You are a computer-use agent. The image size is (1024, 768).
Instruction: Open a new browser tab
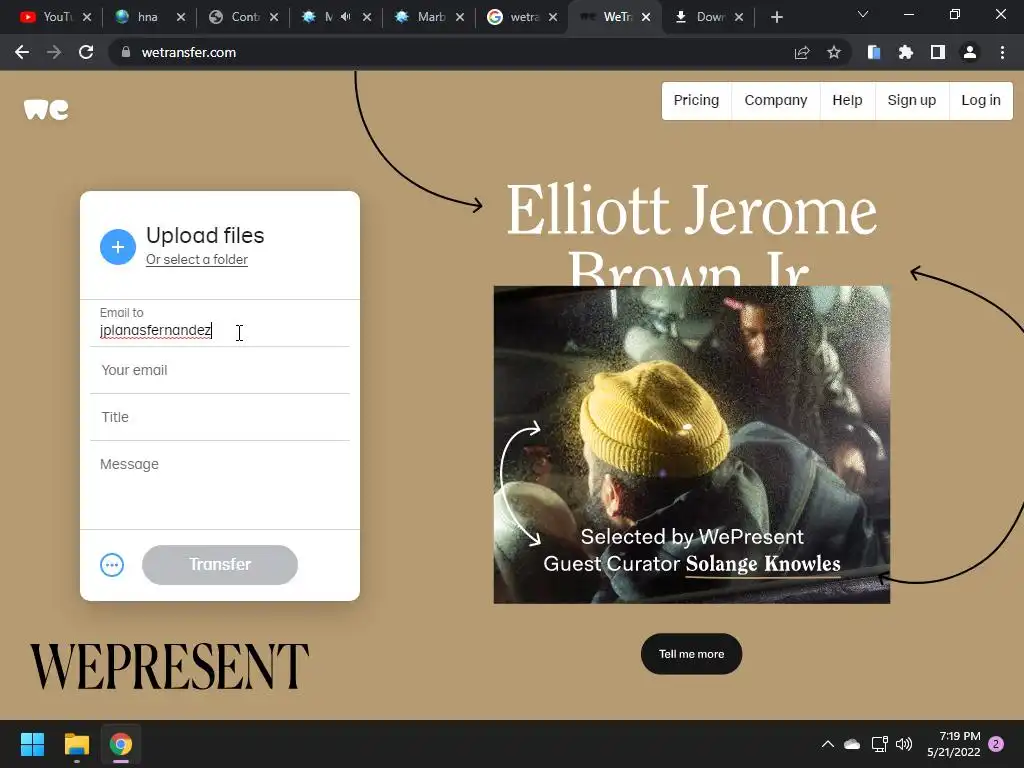[x=776, y=17]
